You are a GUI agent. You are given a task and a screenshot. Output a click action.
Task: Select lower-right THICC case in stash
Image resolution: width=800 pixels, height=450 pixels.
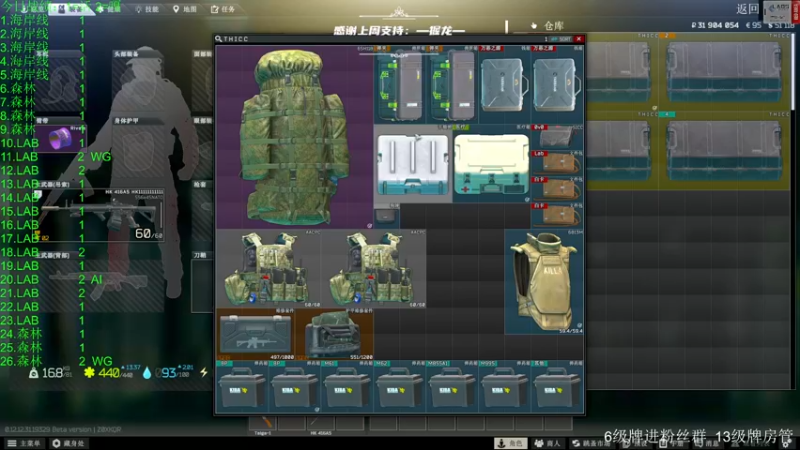pos(724,151)
